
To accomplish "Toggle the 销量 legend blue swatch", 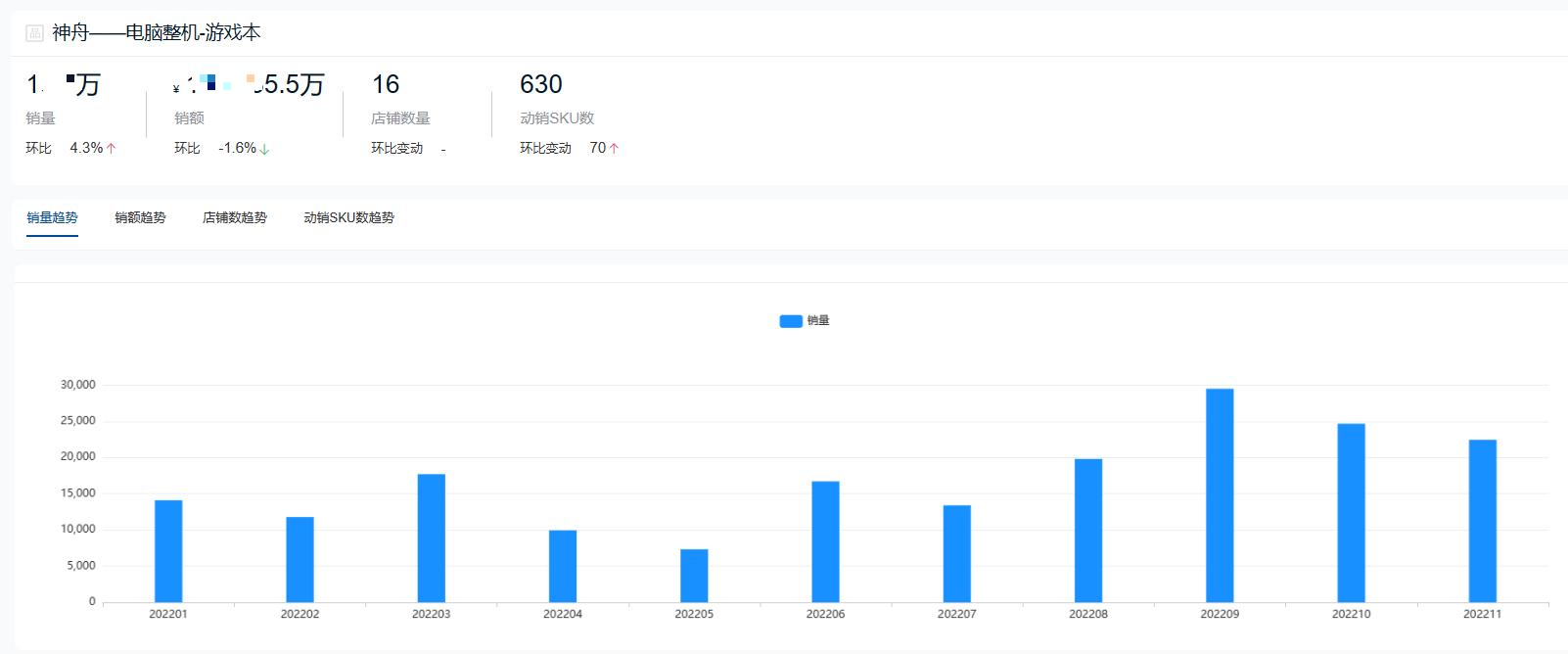I will pos(791,321).
